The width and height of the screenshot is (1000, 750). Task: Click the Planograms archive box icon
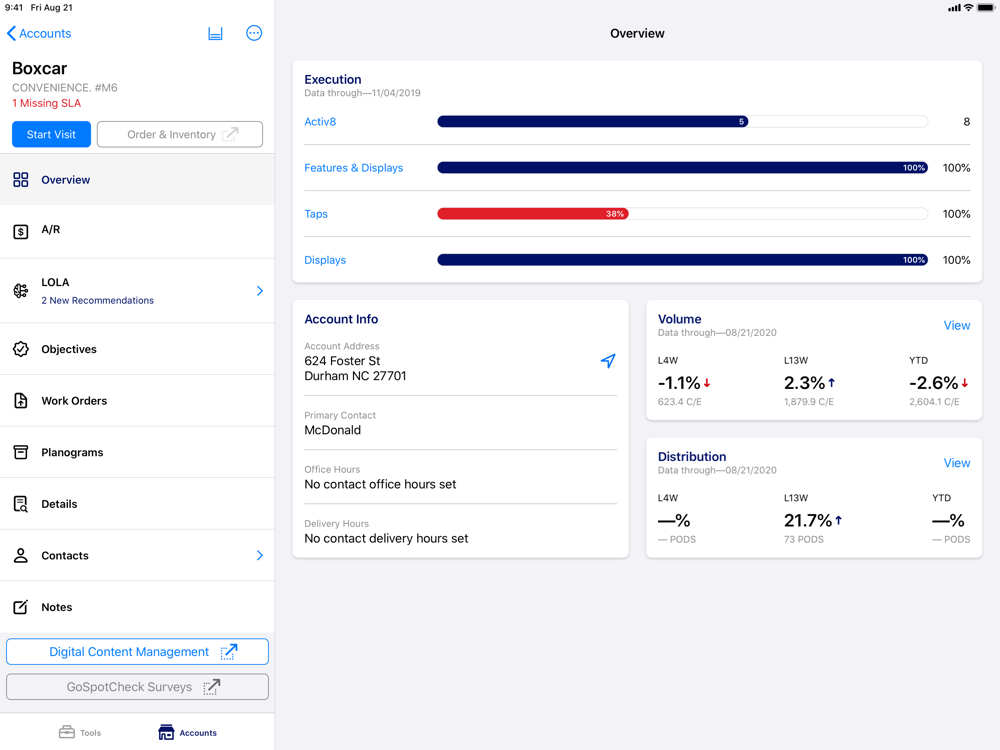point(21,452)
